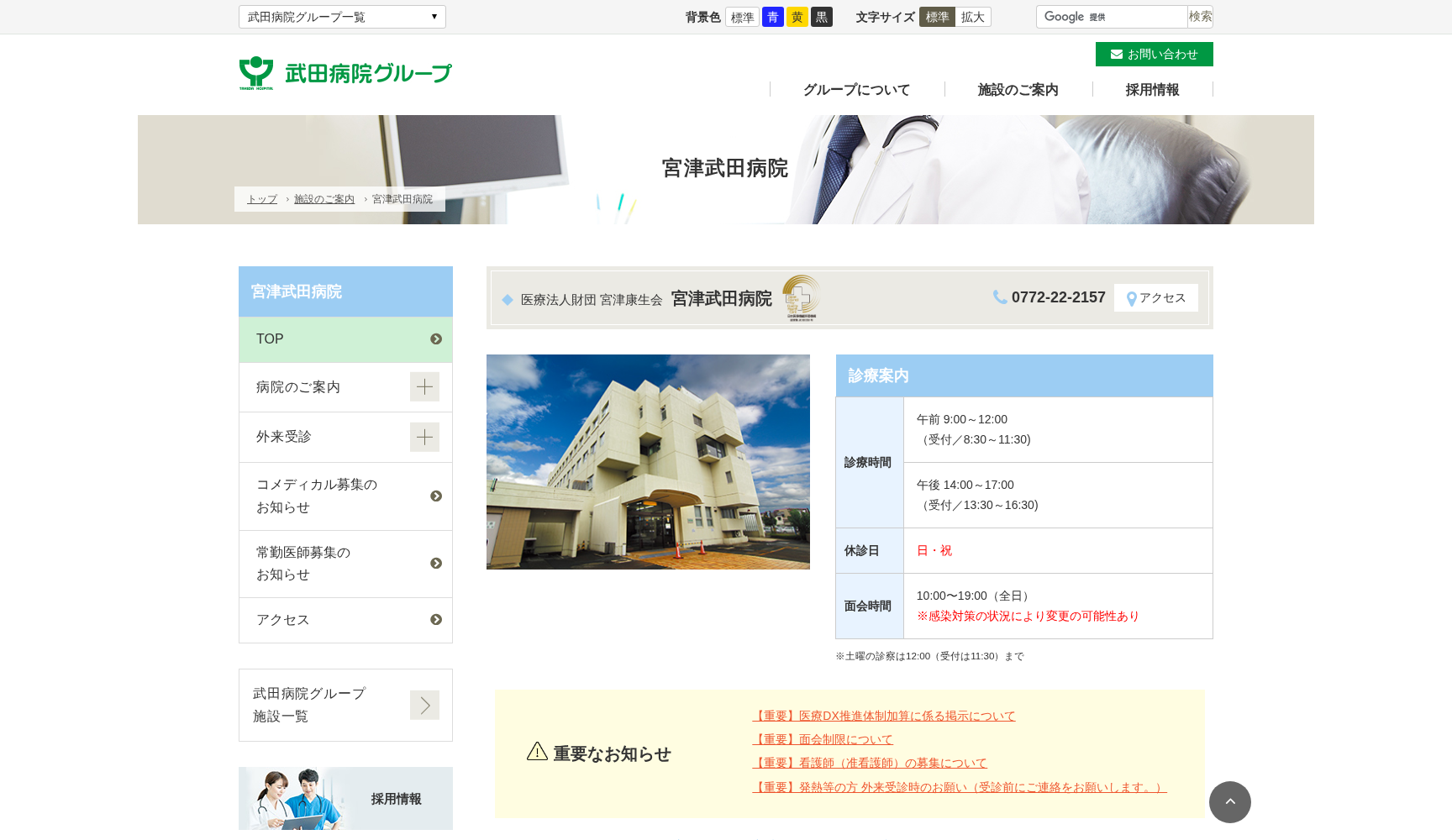Image resolution: width=1452 pixels, height=840 pixels.
Task: Open the 【重要】面会制限について notice link
Action: click(x=823, y=739)
